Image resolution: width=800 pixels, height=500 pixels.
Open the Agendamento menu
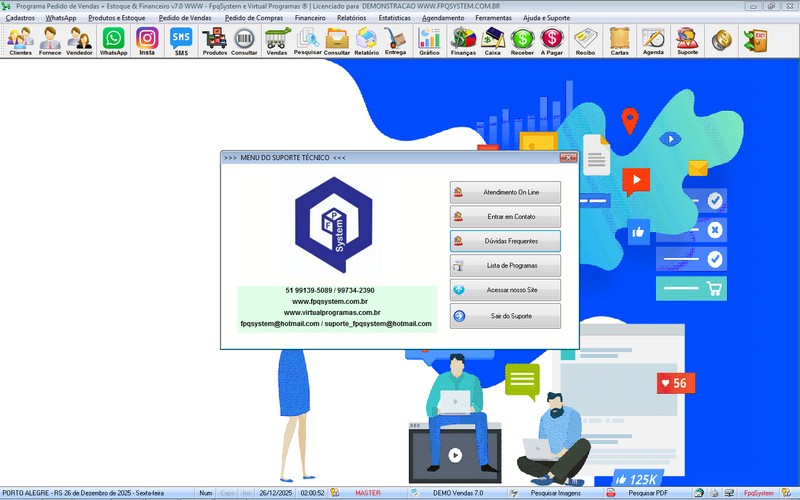click(x=443, y=18)
